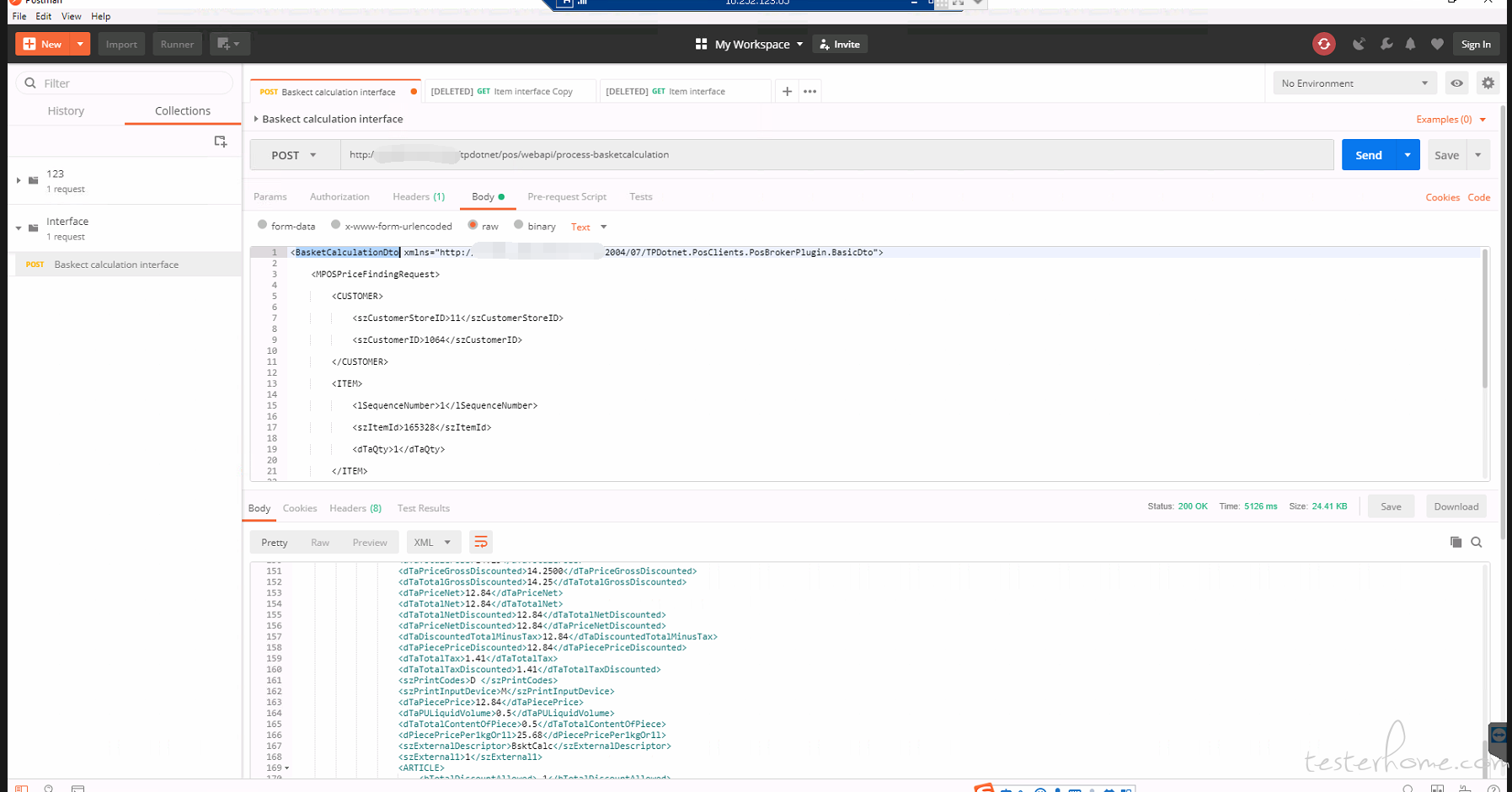Open the POST method dropdown

click(x=294, y=155)
